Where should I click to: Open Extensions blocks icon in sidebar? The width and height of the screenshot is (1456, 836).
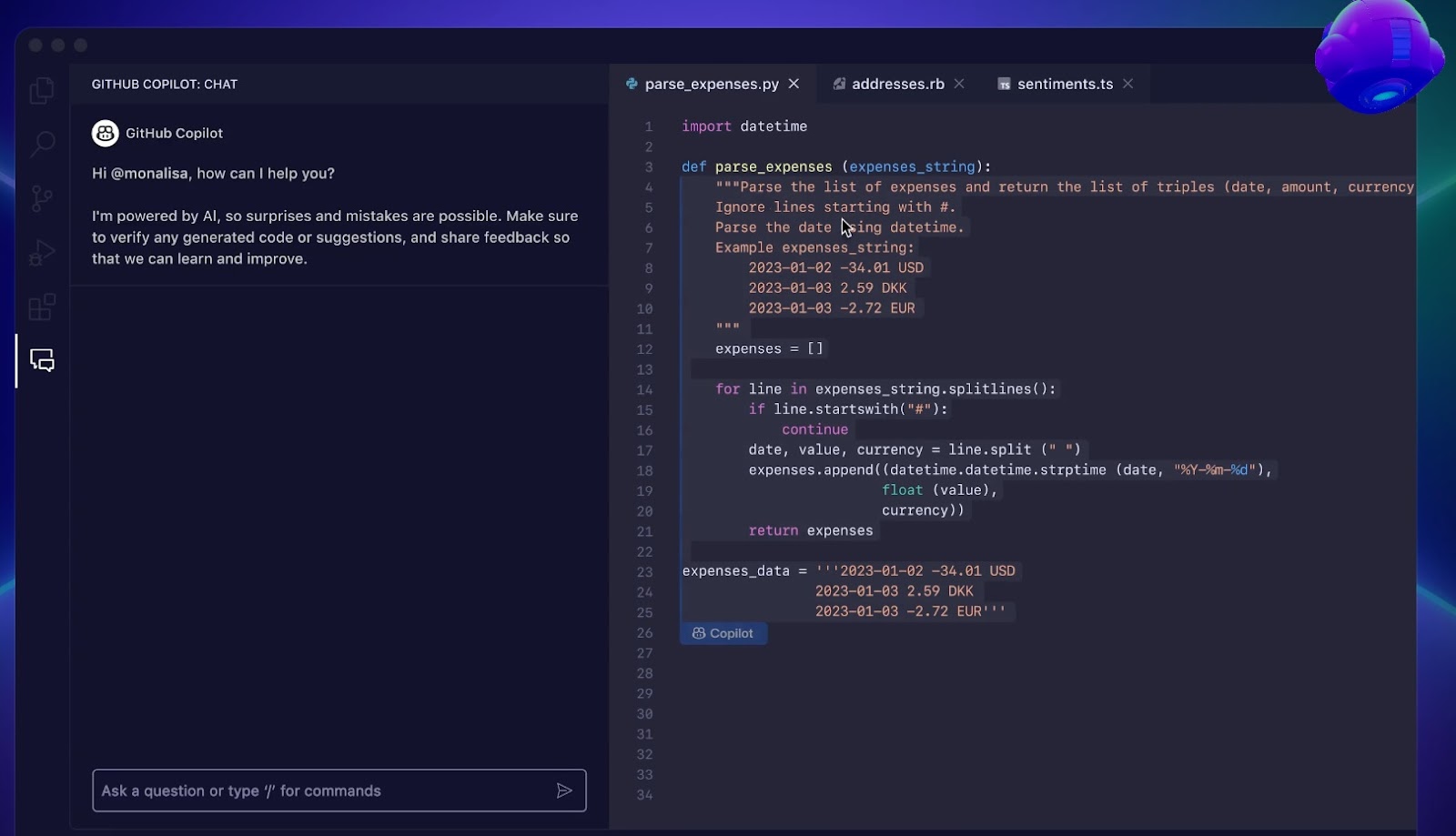[x=42, y=307]
